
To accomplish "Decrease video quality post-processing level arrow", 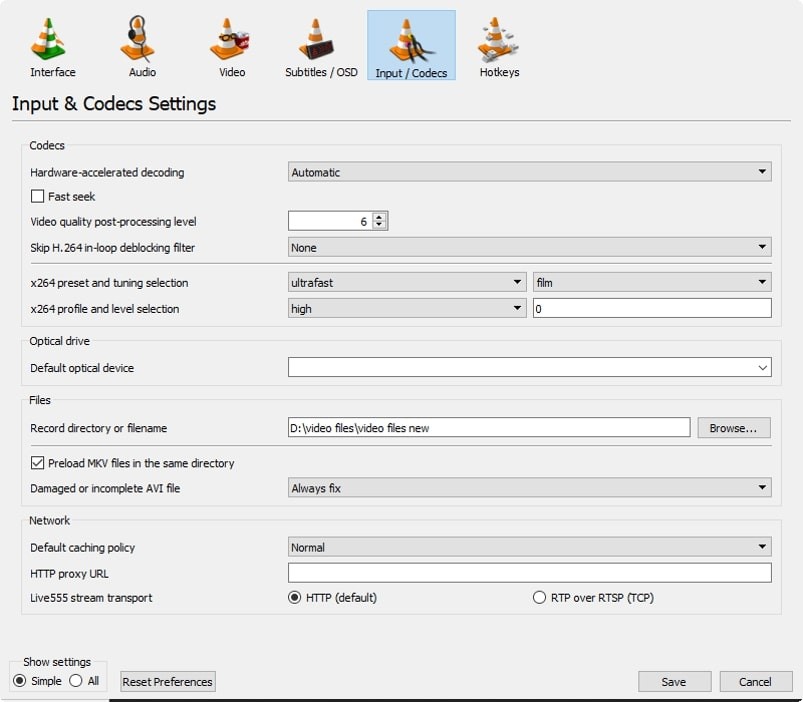I will [x=379, y=225].
